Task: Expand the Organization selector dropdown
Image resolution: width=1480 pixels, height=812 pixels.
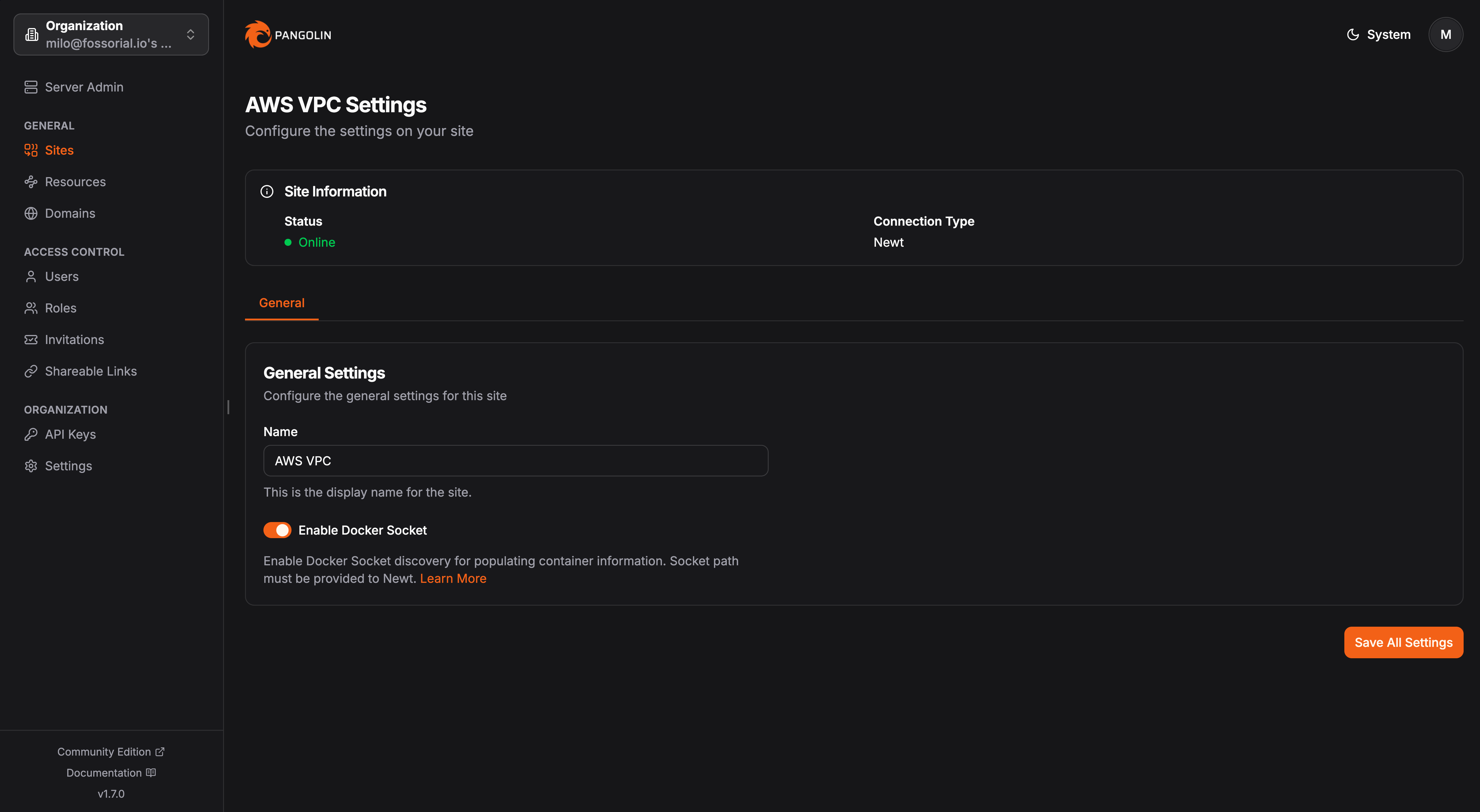Action: click(x=111, y=34)
